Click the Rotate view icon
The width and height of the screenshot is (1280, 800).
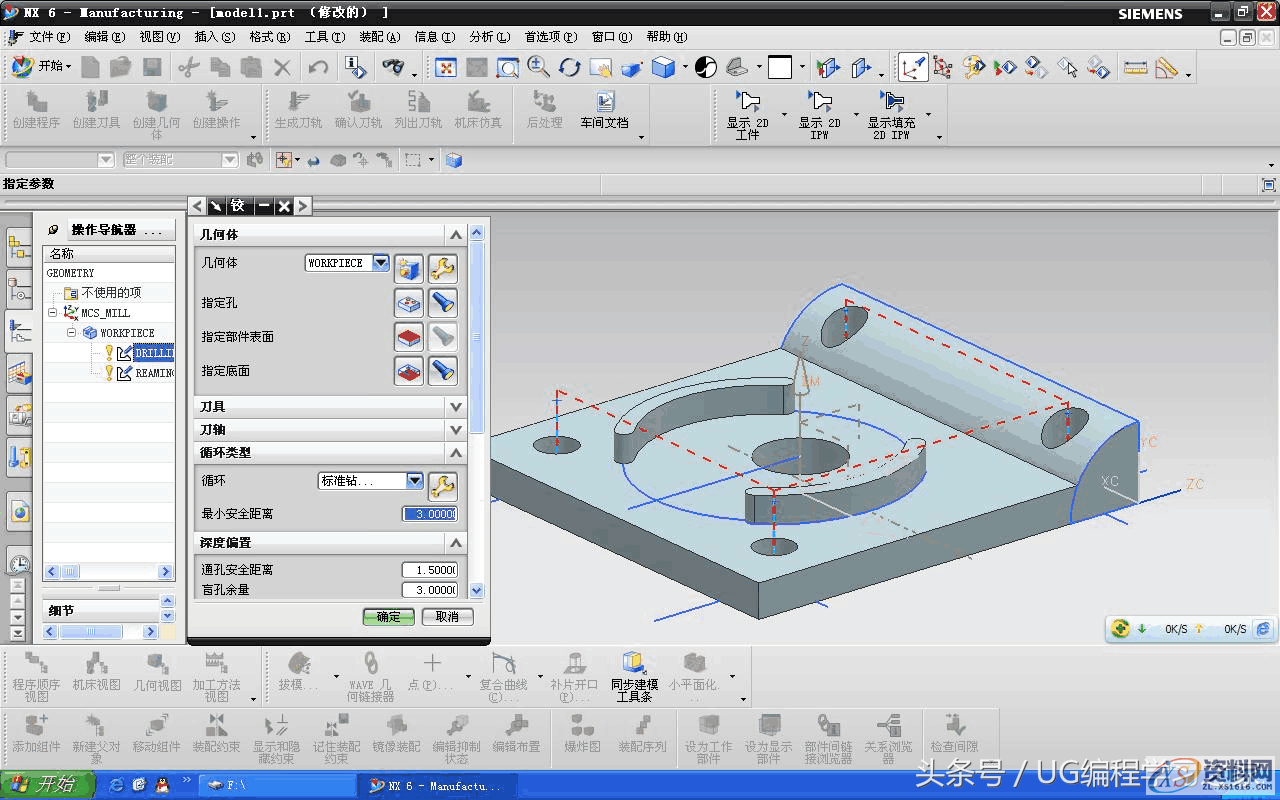tap(570, 67)
